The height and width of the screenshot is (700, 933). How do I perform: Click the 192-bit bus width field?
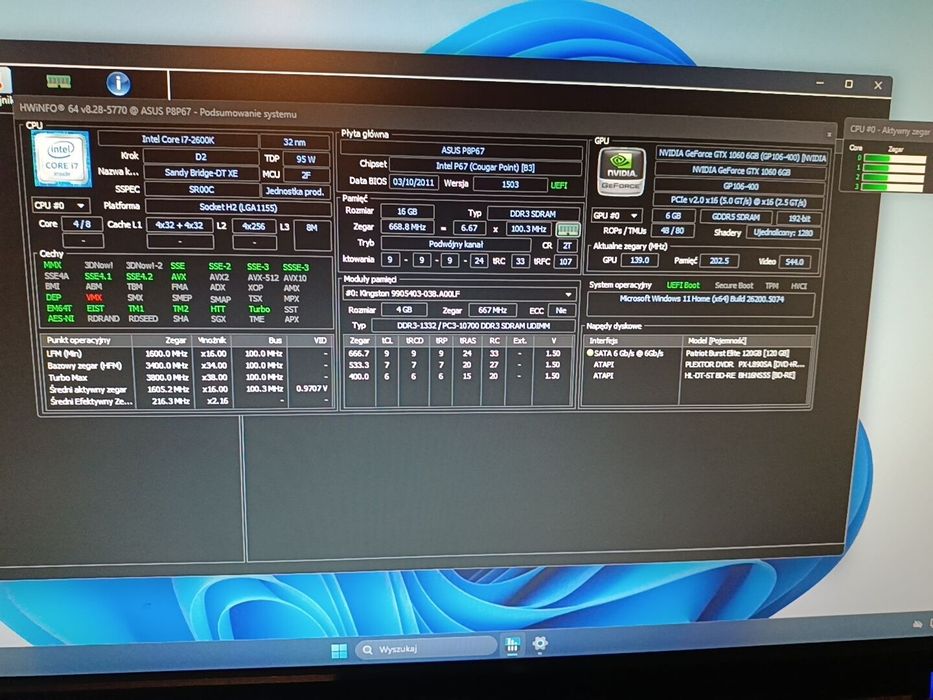(x=799, y=218)
